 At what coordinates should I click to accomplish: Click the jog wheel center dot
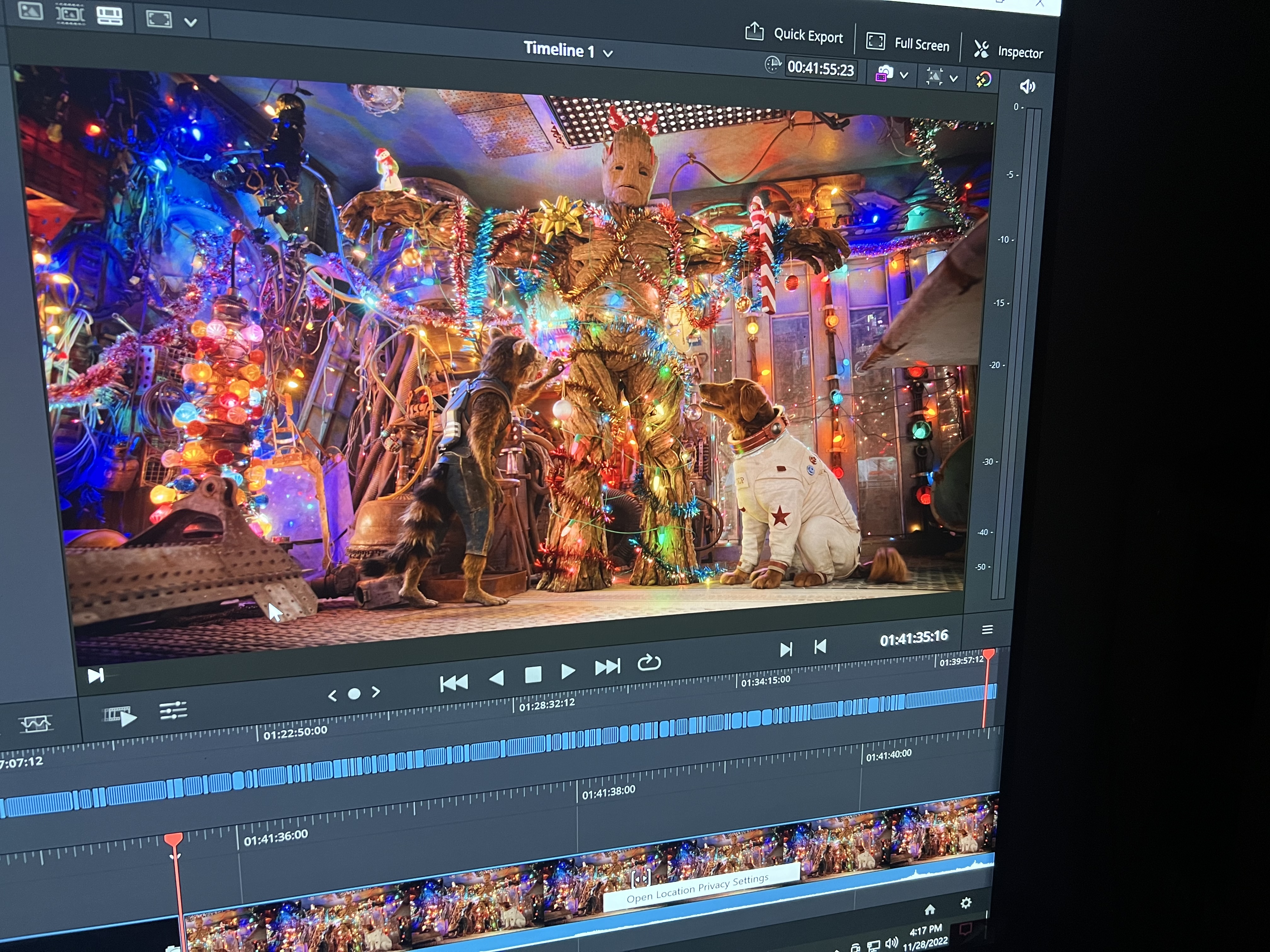click(x=354, y=694)
